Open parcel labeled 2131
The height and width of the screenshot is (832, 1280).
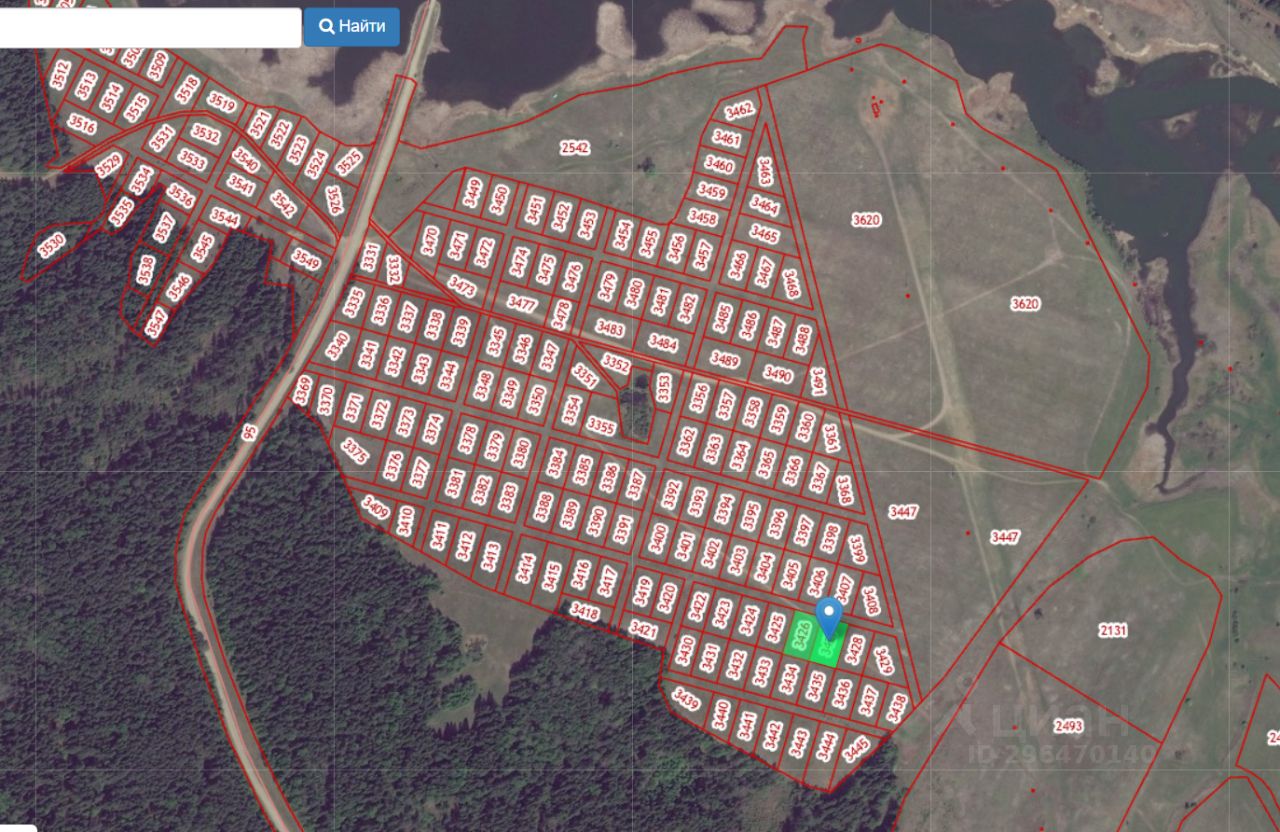[1113, 630]
